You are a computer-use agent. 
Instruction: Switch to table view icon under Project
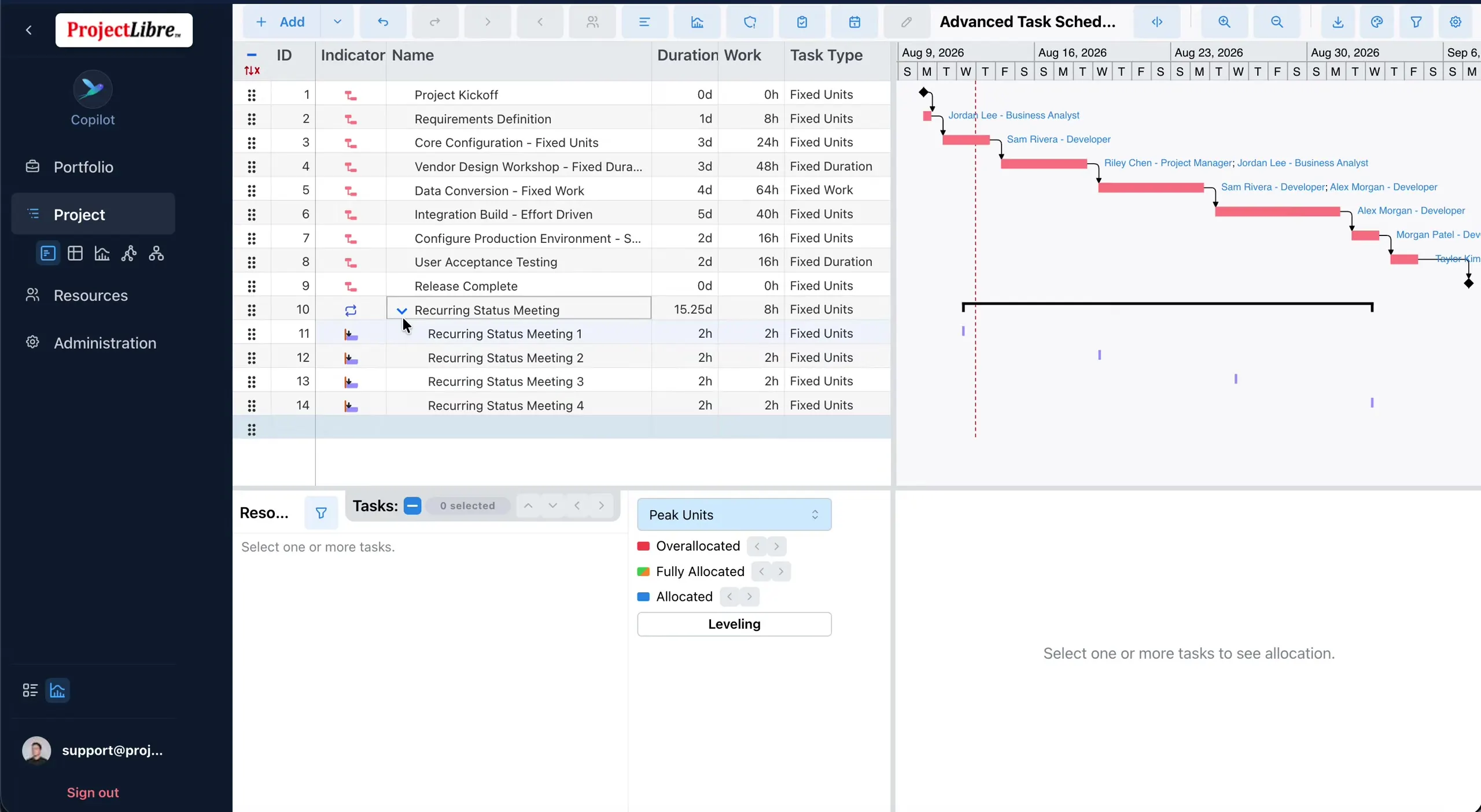75,253
